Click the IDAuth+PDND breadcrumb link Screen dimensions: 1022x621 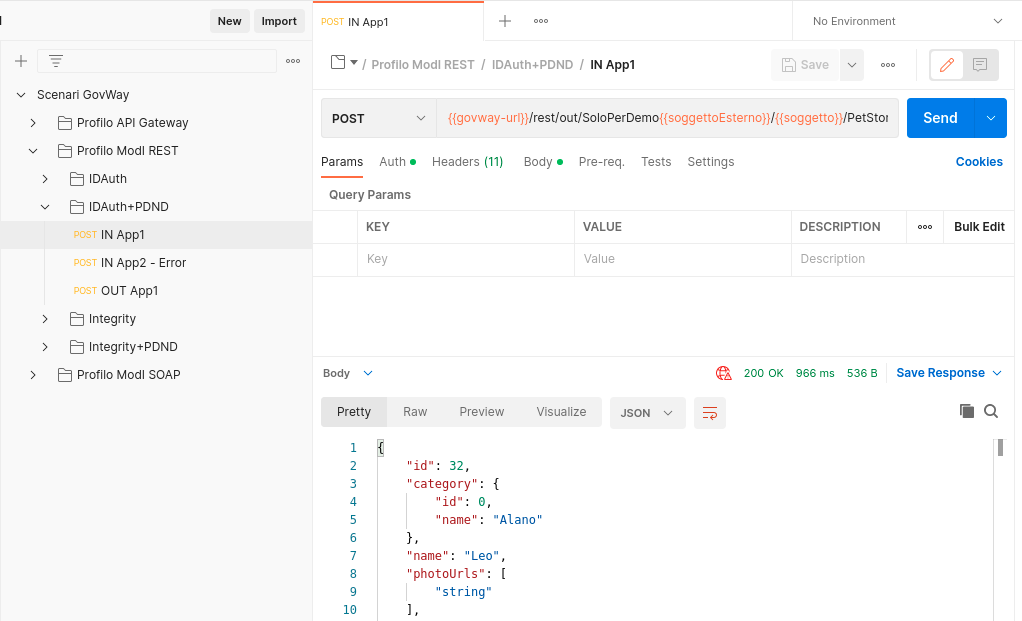[533, 65]
